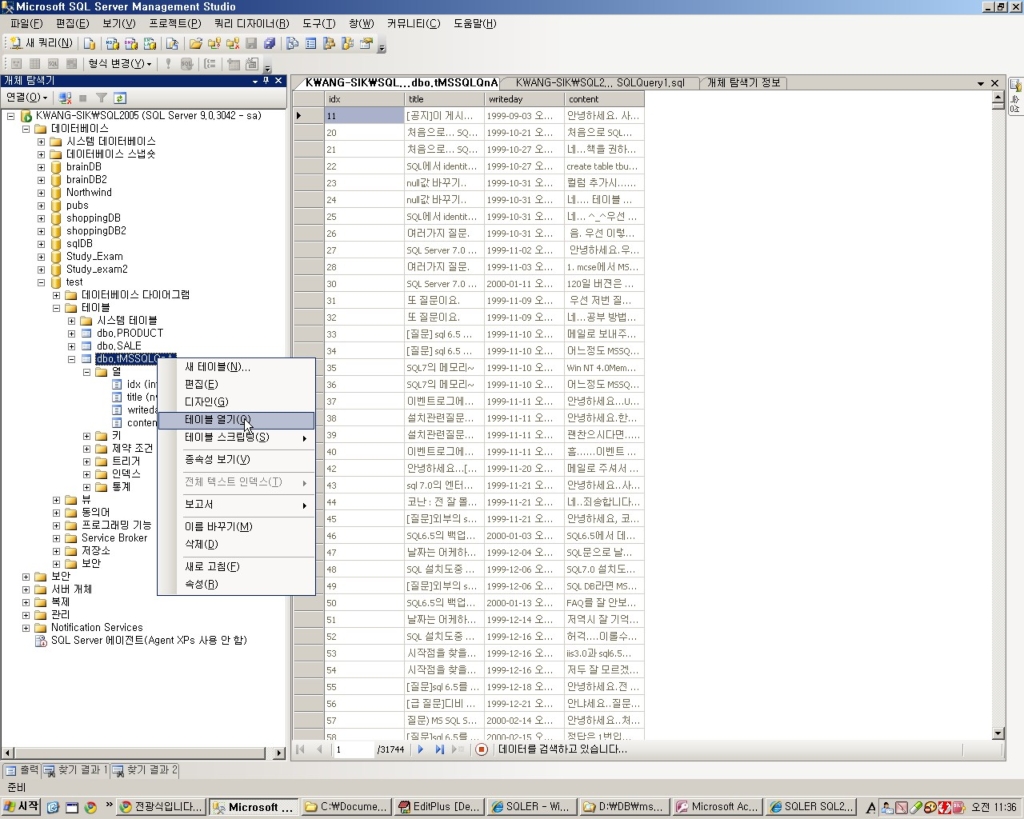Screen dimensions: 1024x819
Task: Click the Move Last record arrow
Action: point(440,750)
